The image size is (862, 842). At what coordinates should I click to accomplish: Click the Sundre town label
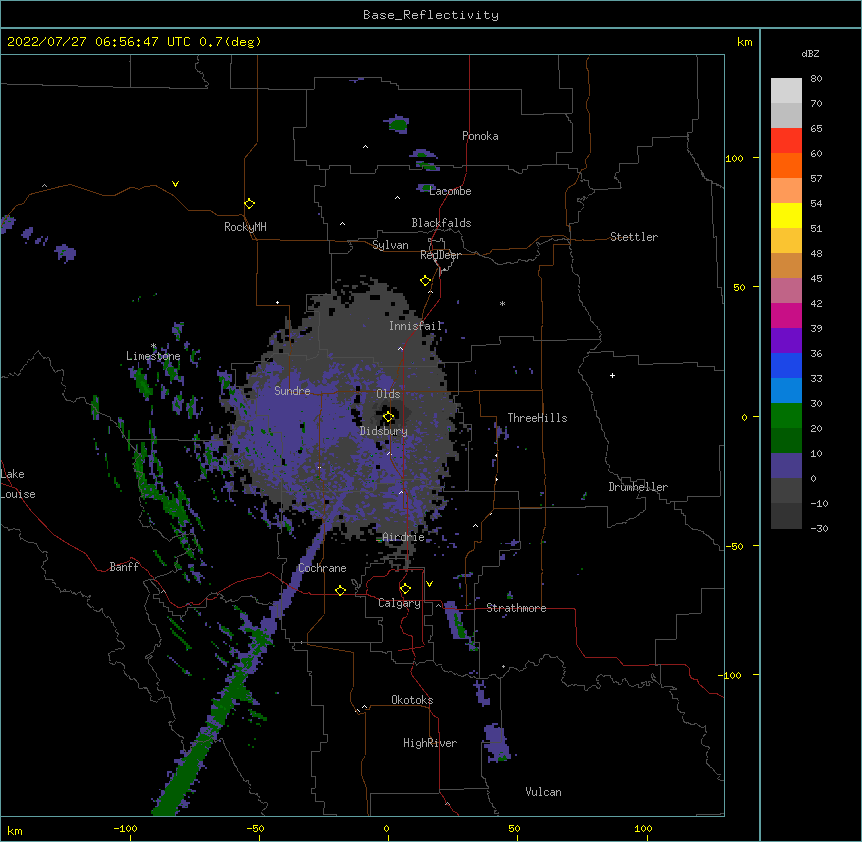pos(292,391)
